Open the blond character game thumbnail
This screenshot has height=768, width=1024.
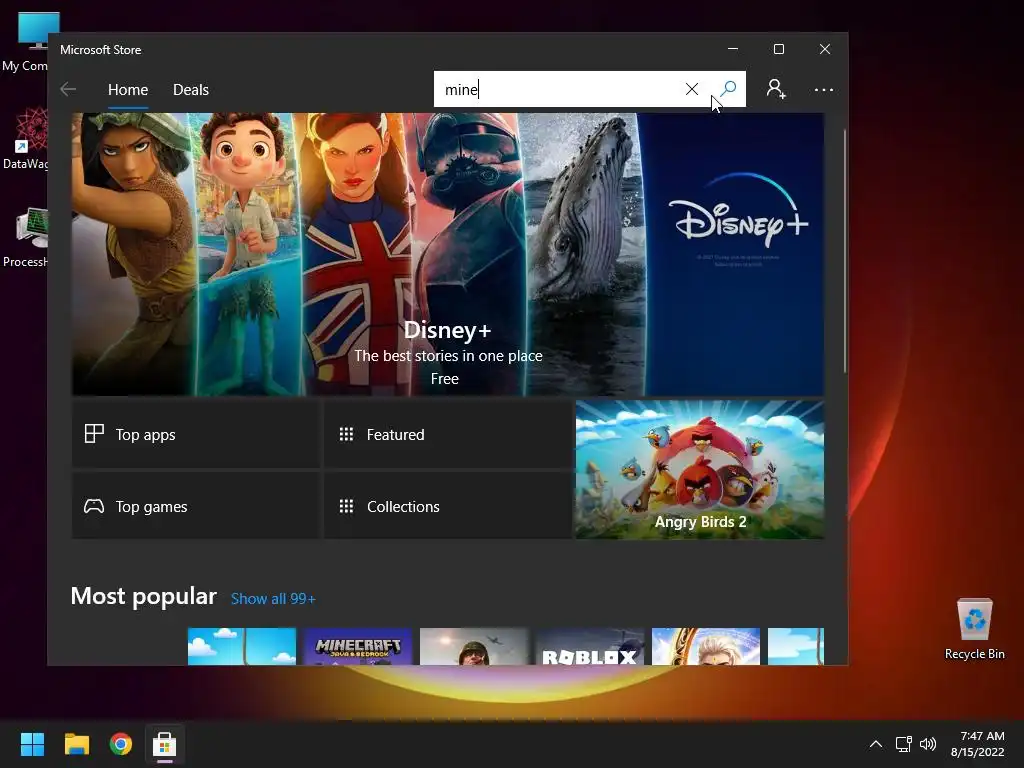705,647
